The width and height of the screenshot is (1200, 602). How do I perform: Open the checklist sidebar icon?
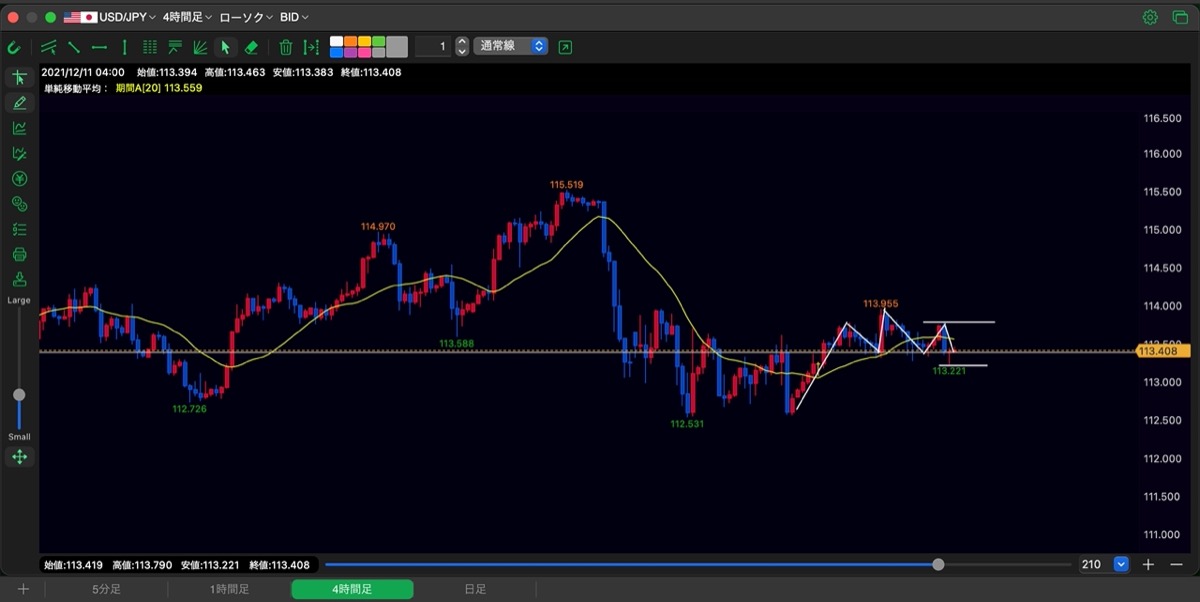[19, 229]
